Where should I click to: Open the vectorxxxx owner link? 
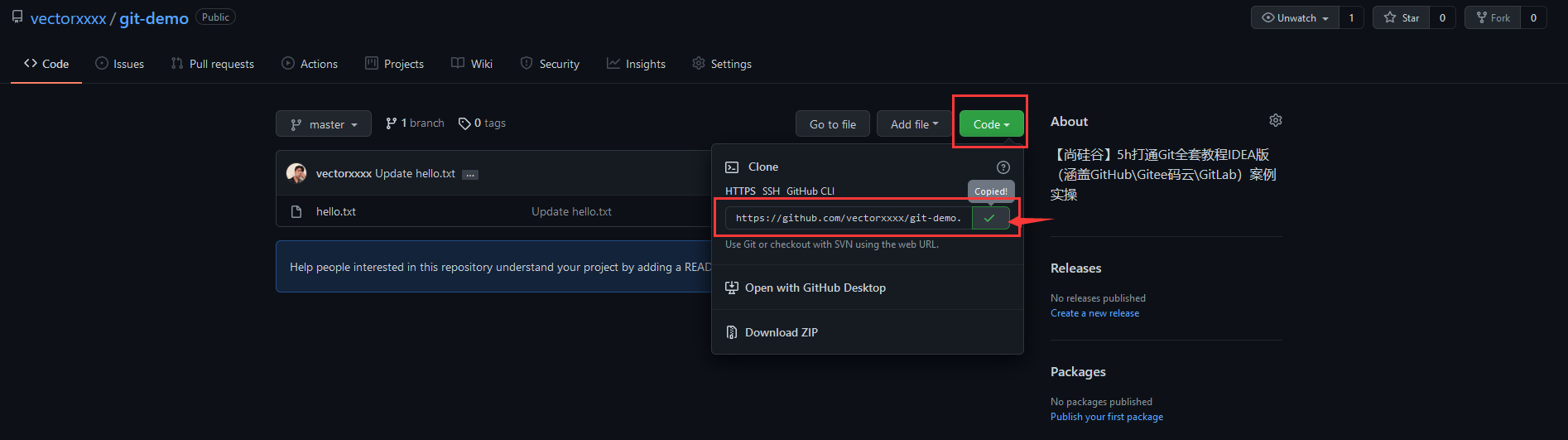pyautogui.click(x=68, y=18)
